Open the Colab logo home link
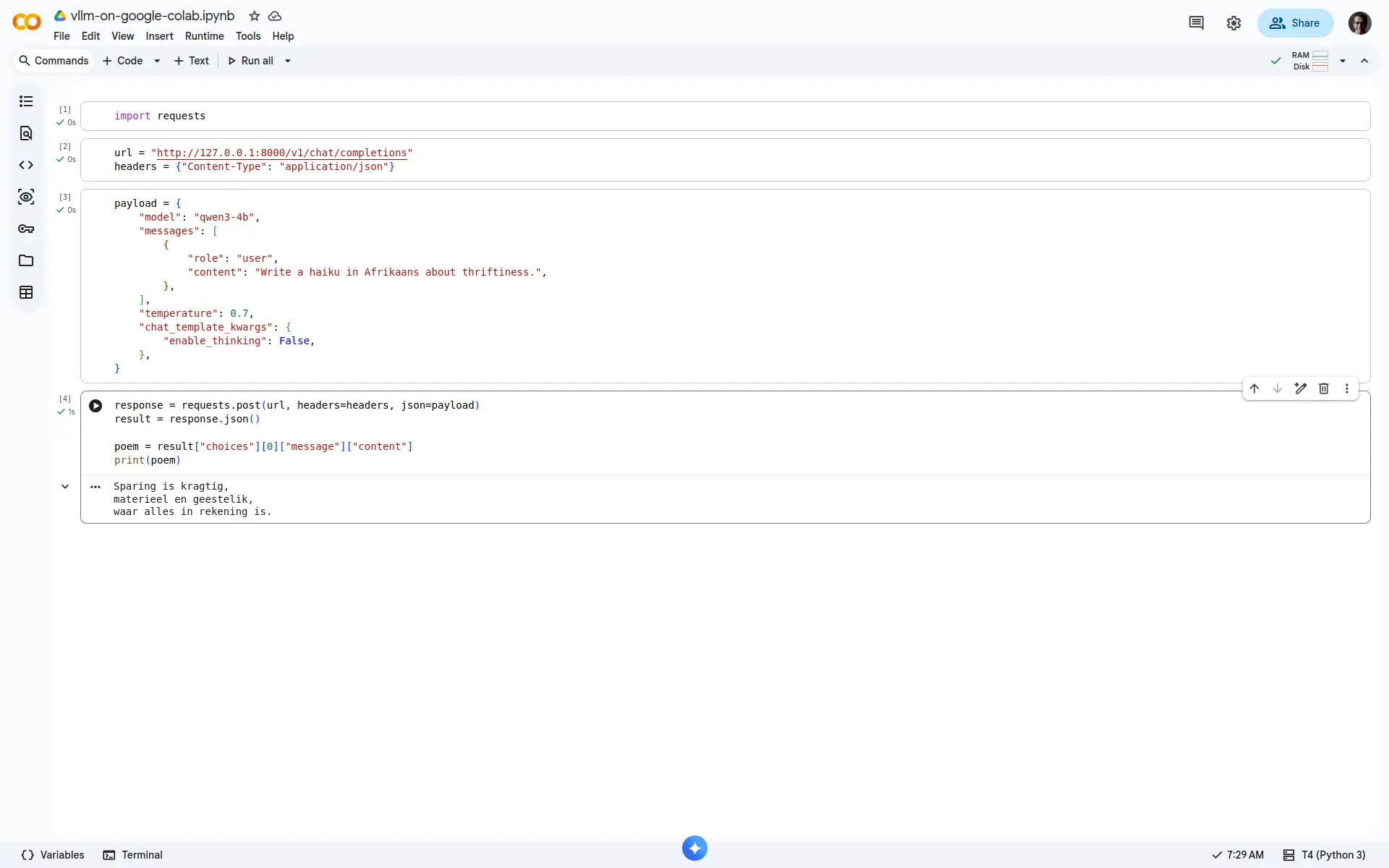Viewport: 1389px width, 868px height. click(27, 22)
